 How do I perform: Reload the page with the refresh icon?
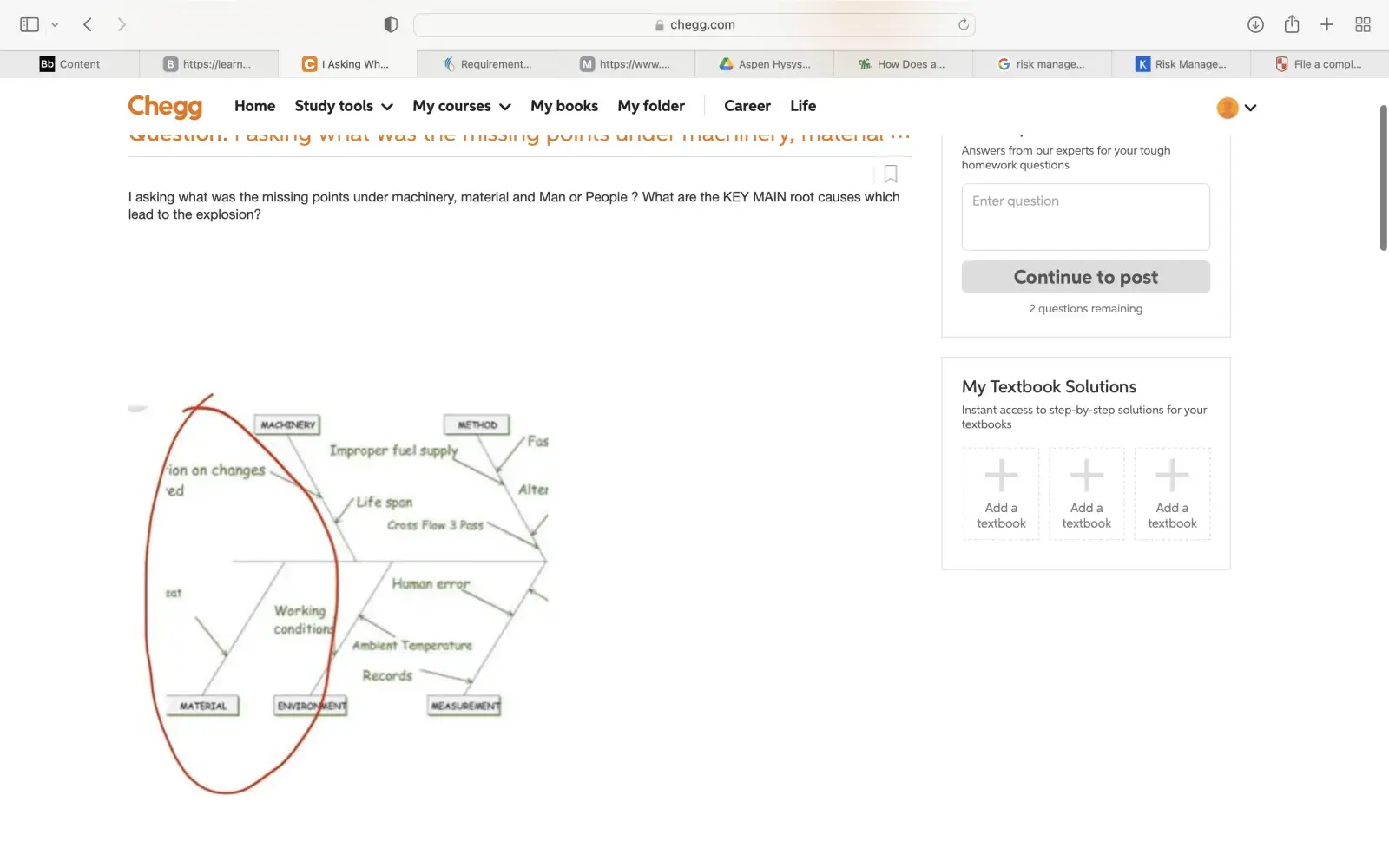[x=963, y=24]
